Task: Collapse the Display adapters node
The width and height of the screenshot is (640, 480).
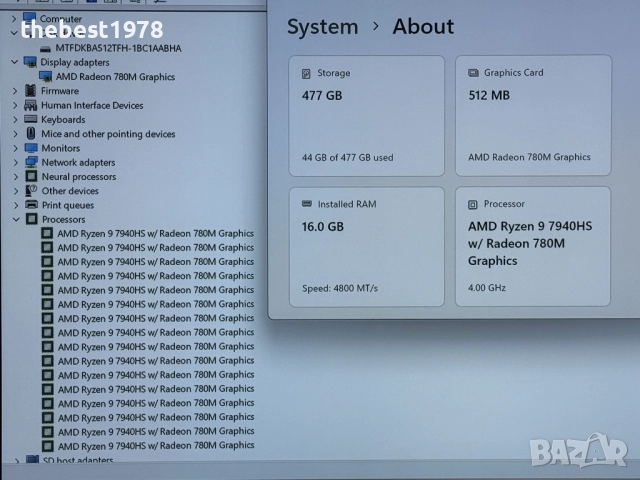Action: click(15, 62)
